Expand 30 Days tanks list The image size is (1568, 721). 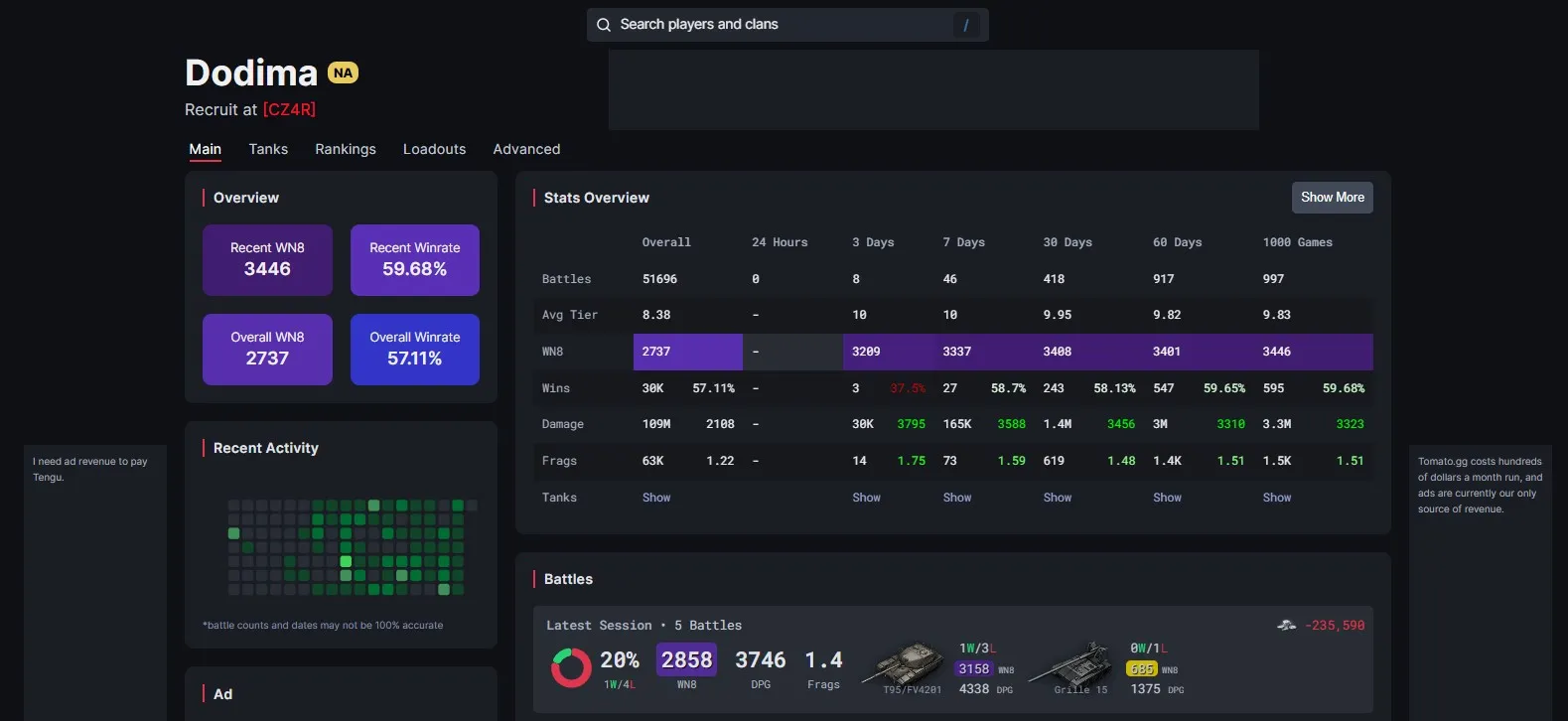click(x=1058, y=498)
